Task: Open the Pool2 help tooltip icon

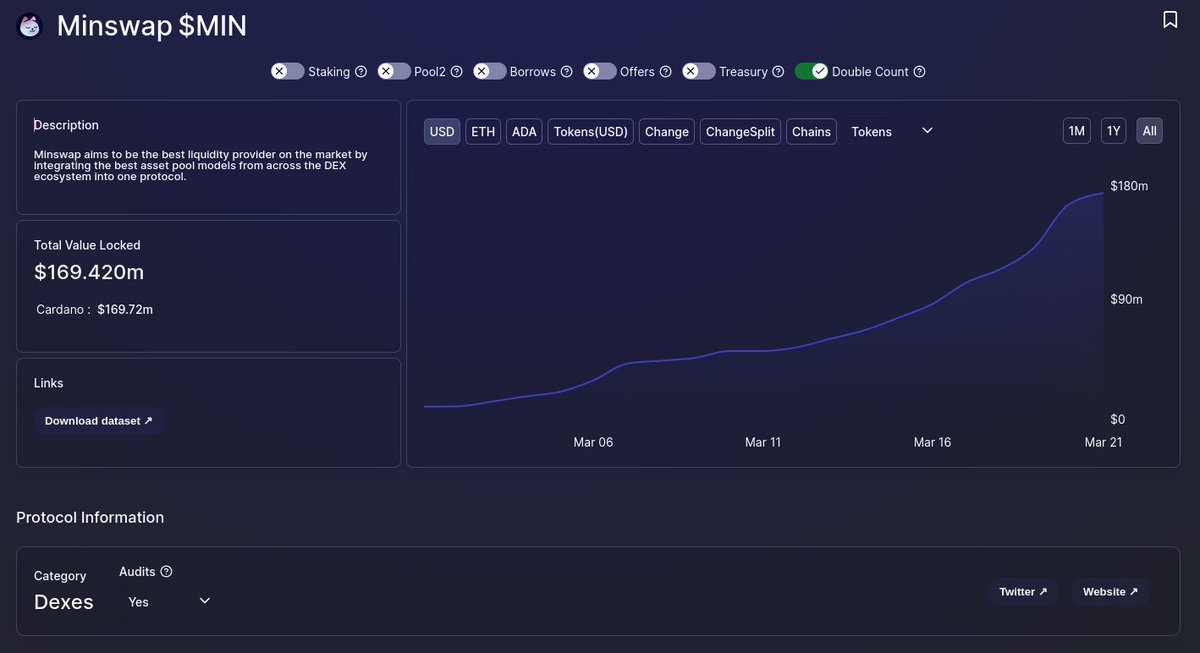Action: 458,71
